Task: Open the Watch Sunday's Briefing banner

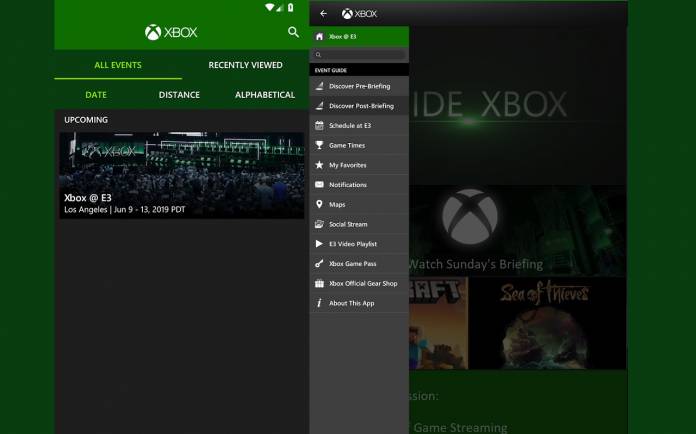Action: click(518, 231)
